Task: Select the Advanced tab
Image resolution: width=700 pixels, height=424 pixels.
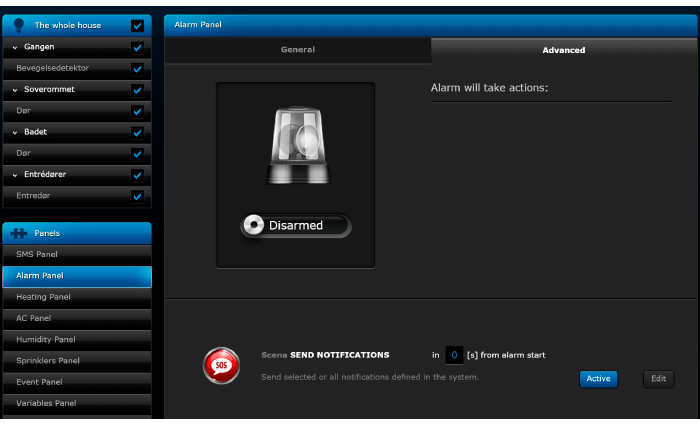Action: (x=563, y=50)
